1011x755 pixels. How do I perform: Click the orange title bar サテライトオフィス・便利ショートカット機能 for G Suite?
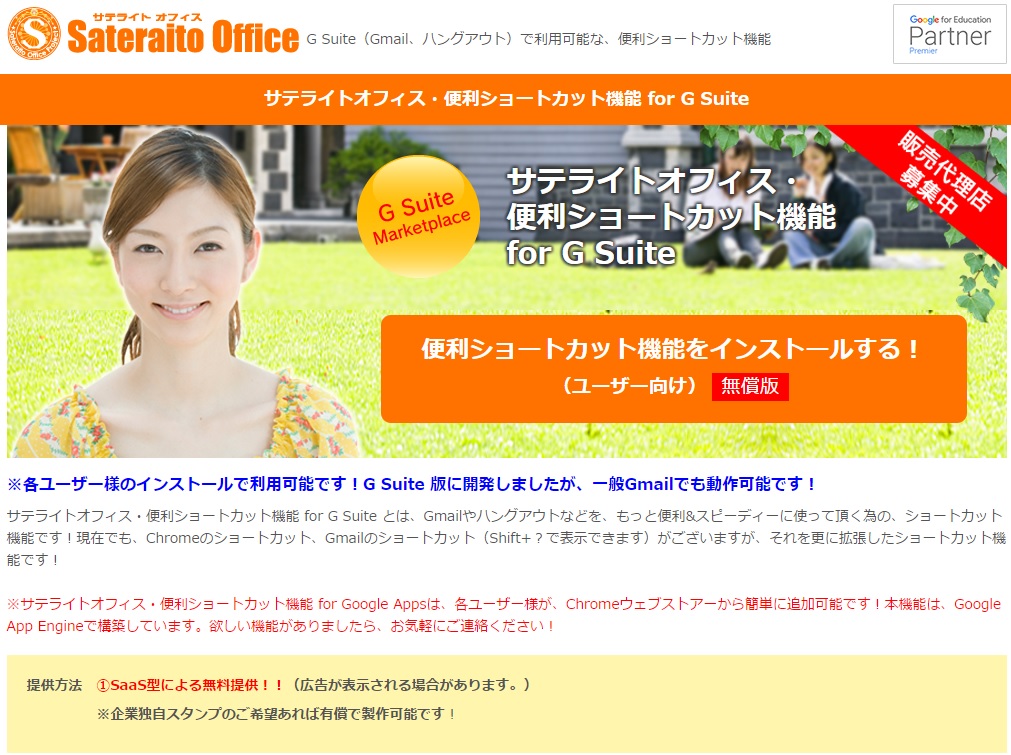pos(506,99)
